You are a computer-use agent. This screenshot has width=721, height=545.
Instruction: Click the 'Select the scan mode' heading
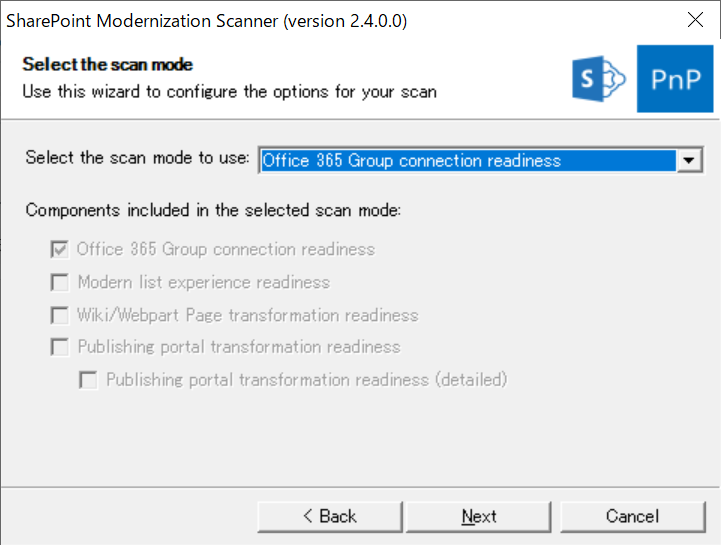pos(108,65)
